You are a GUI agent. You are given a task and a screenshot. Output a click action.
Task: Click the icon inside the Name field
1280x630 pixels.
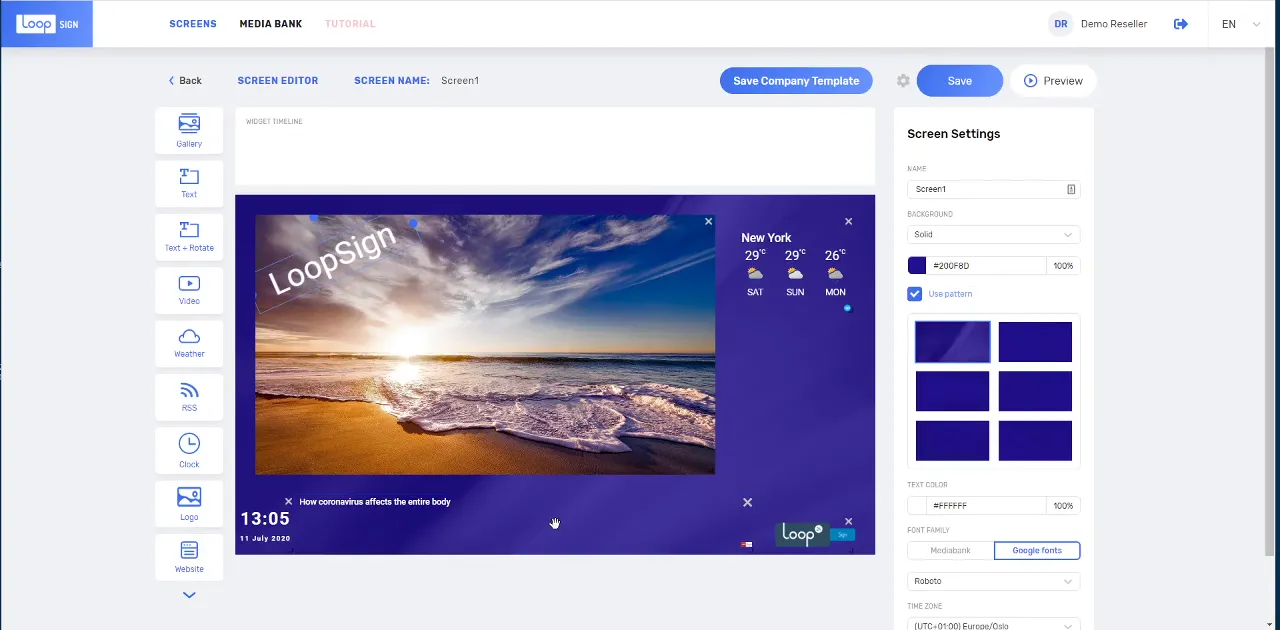click(1071, 189)
